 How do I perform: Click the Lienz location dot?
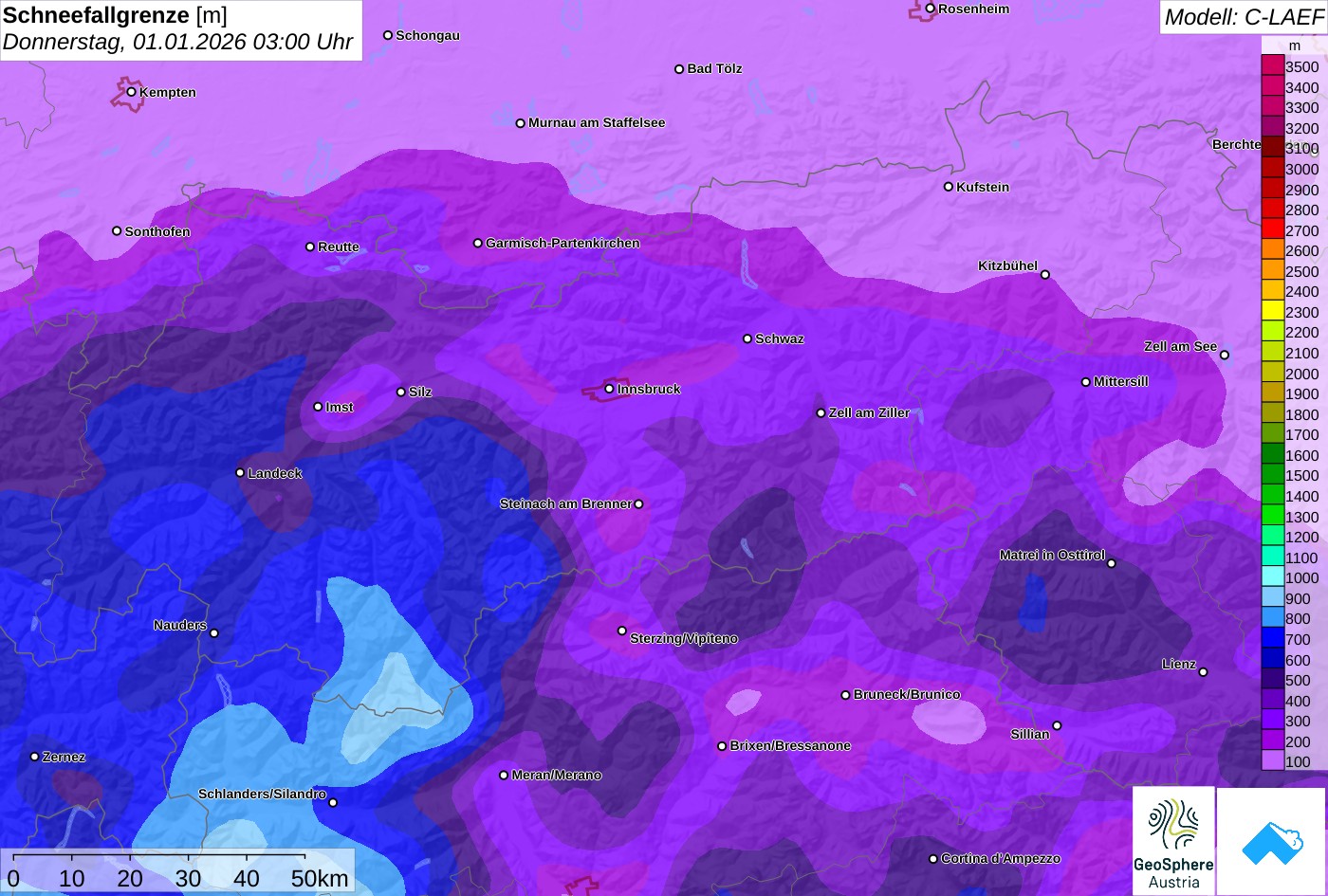tap(1203, 672)
